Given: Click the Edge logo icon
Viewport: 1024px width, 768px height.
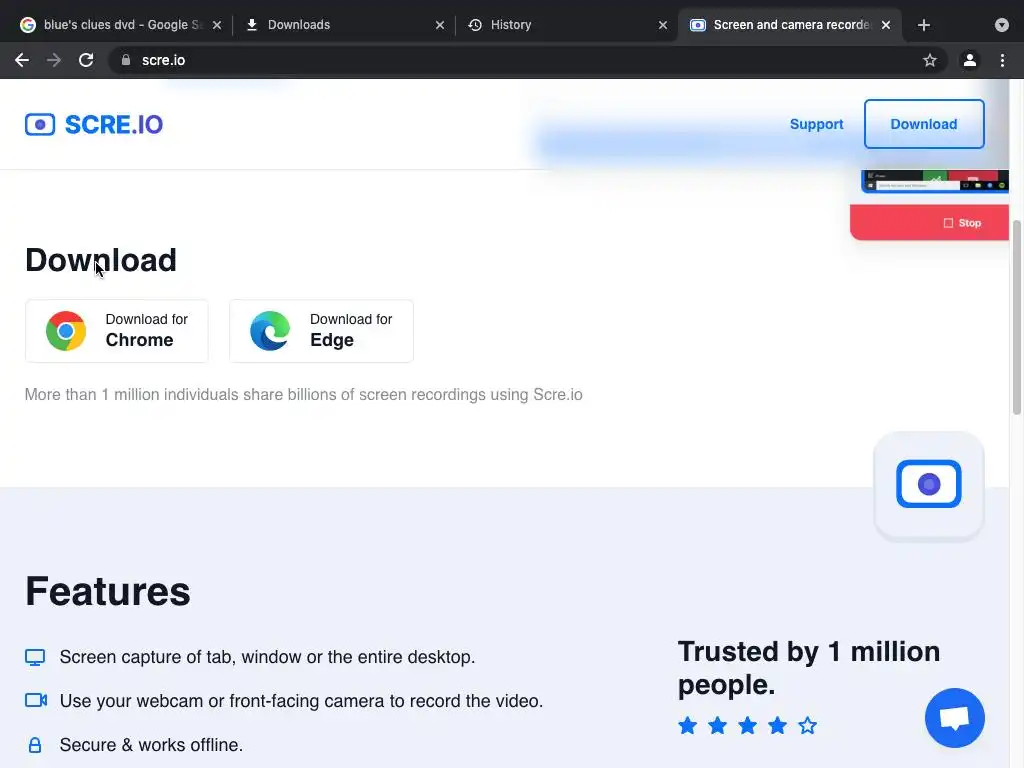Looking at the screenshot, I should coord(270,331).
